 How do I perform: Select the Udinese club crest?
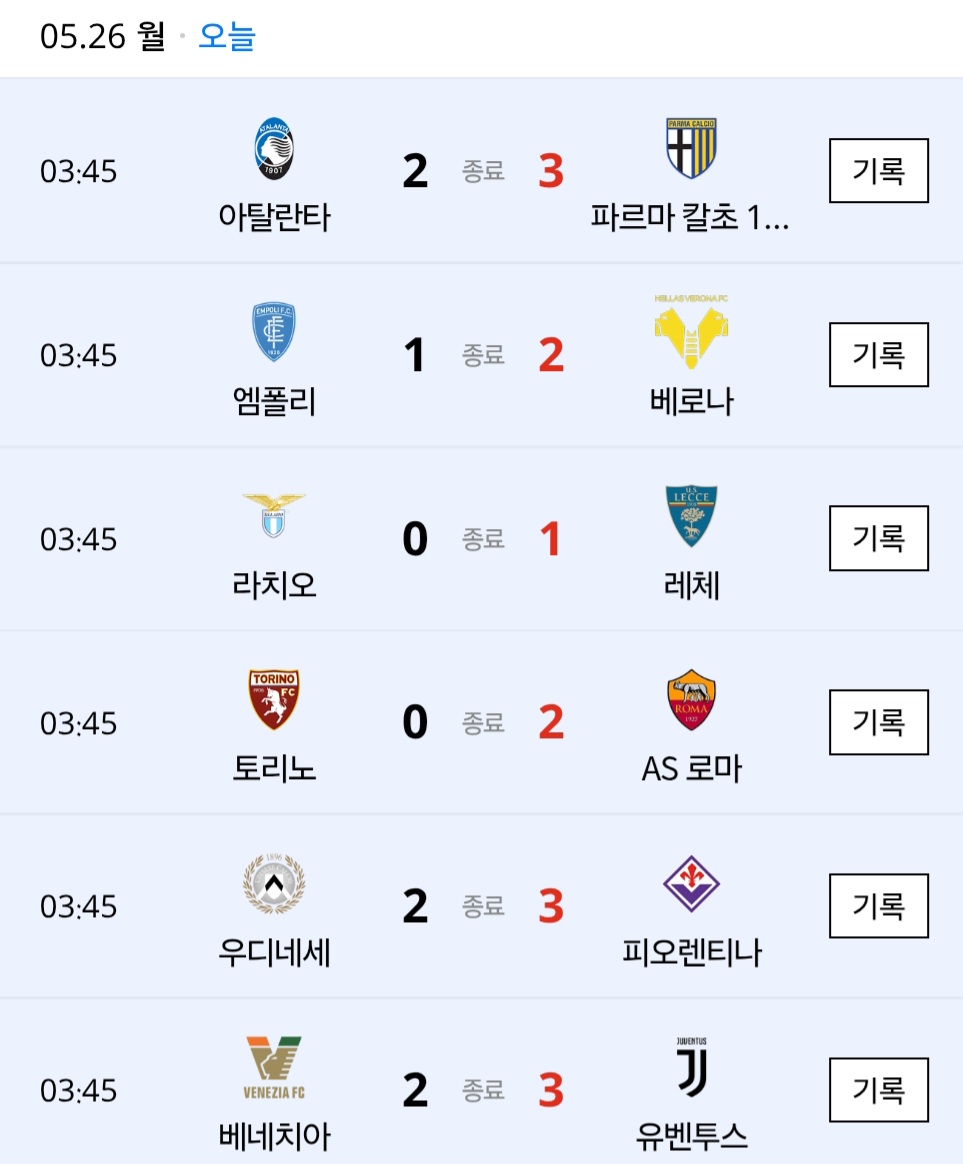click(x=274, y=883)
